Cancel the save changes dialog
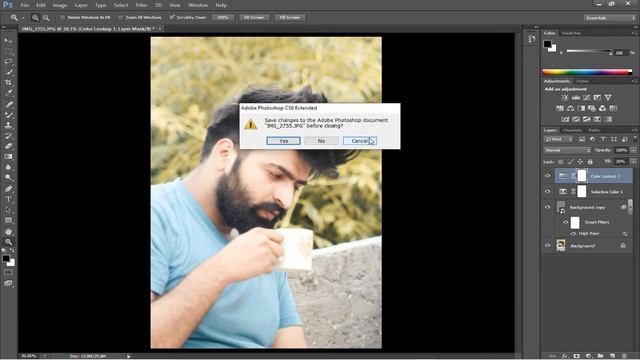 tap(360, 141)
